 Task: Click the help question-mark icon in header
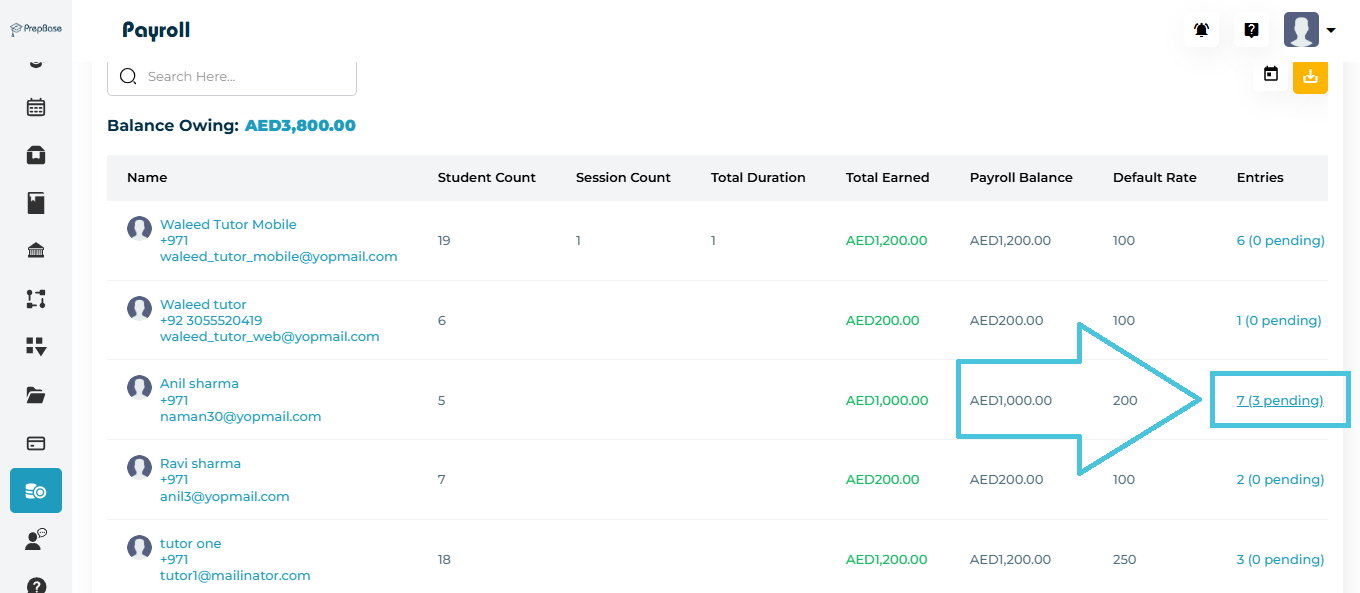tap(1251, 30)
